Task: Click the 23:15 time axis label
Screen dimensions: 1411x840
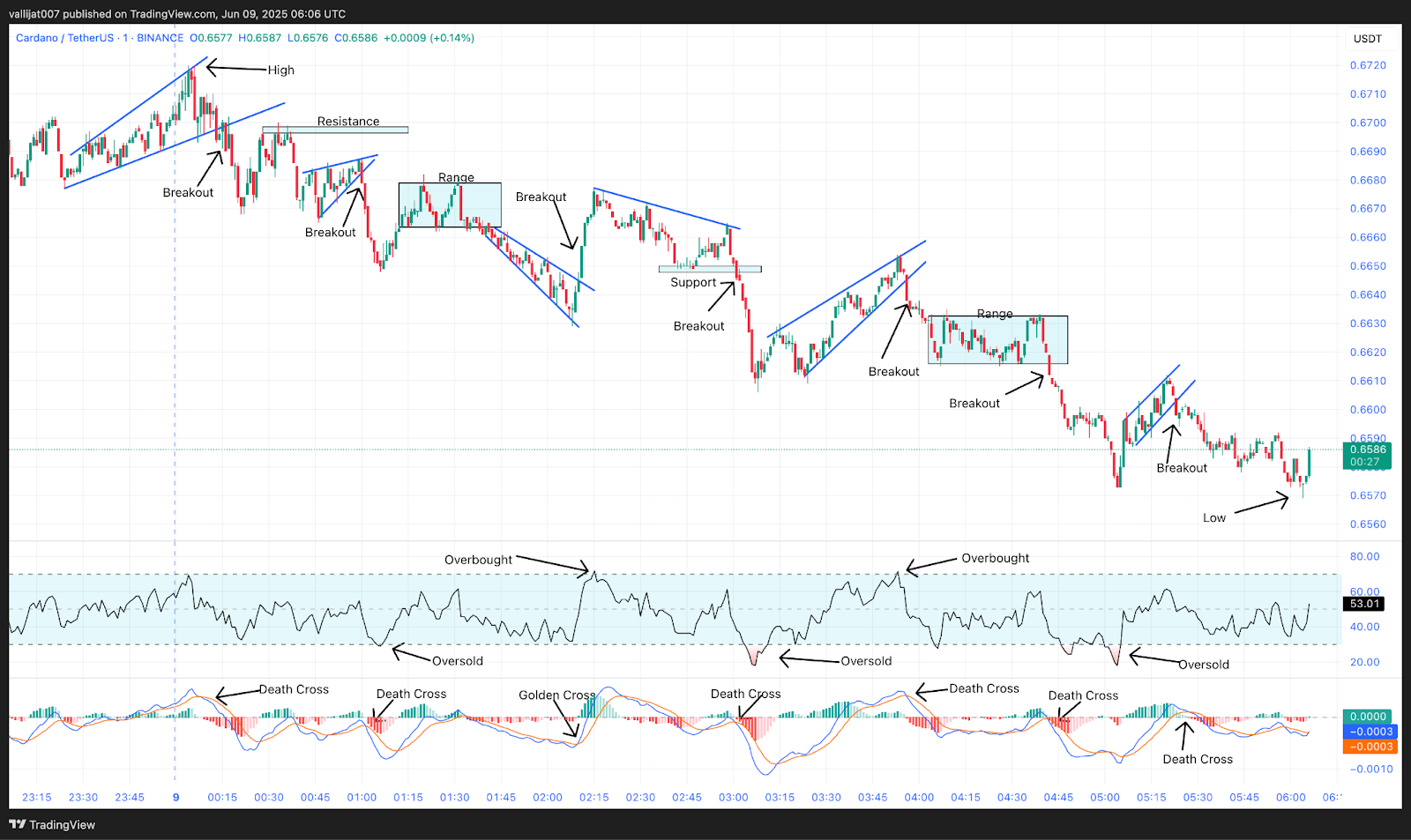Action: (x=37, y=798)
